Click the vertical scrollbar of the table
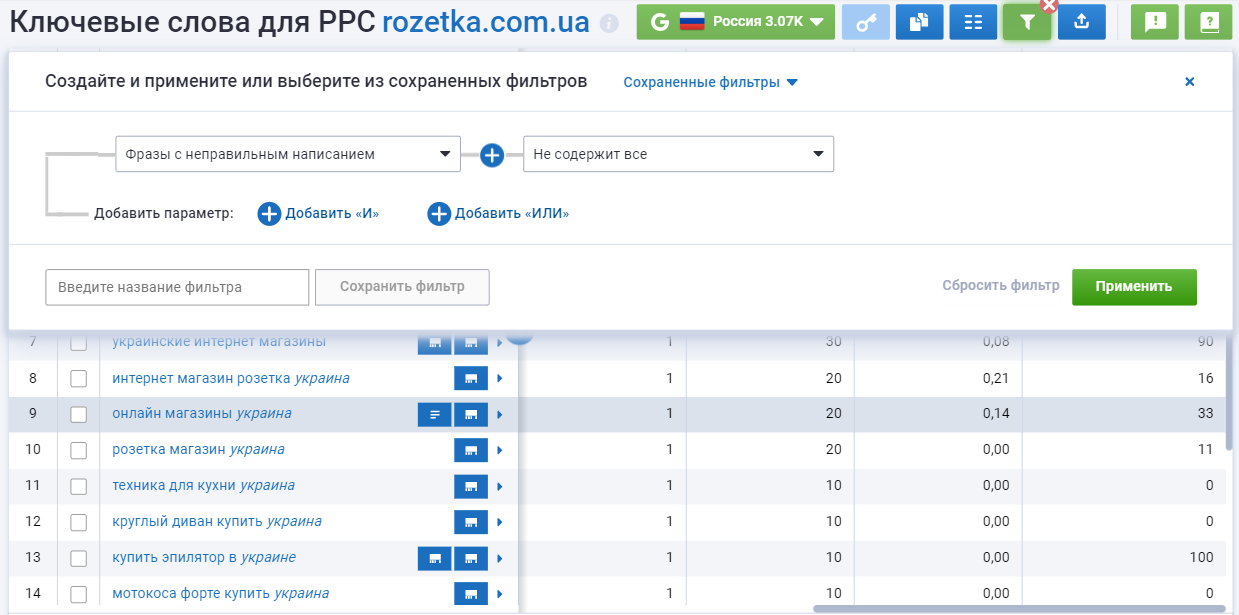This screenshot has width=1239, height=615. (1231, 393)
